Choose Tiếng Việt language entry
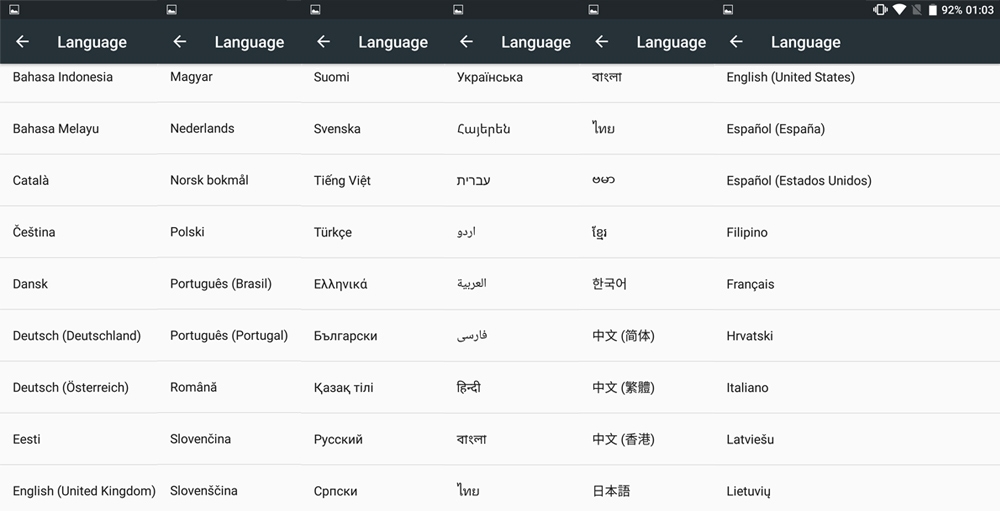This screenshot has width=1000, height=511. (342, 181)
